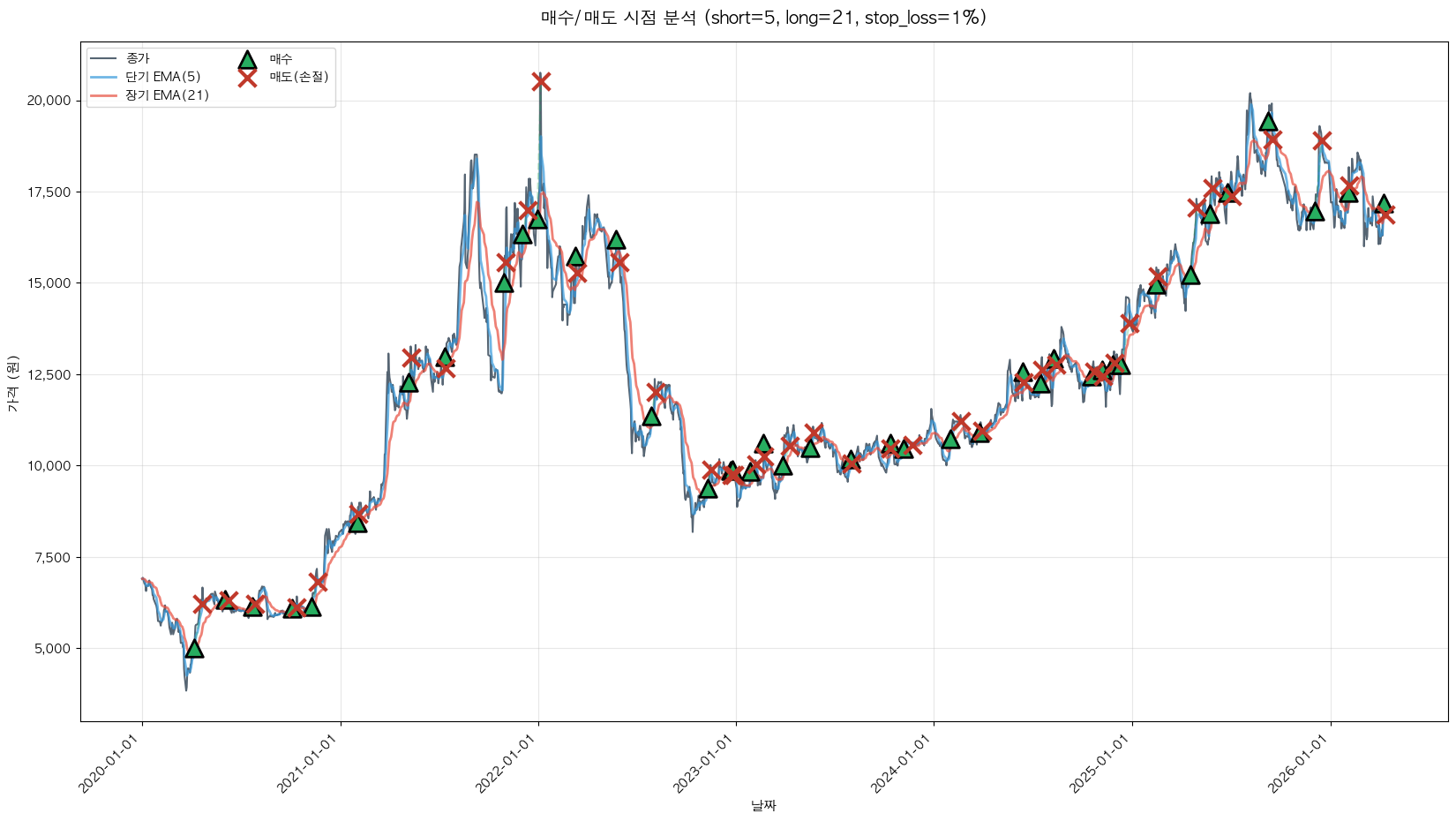Click the rightmost red X sell marker
The height and width of the screenshot is (821, 1456).
pyautogui.click(x=1385, y=215)
